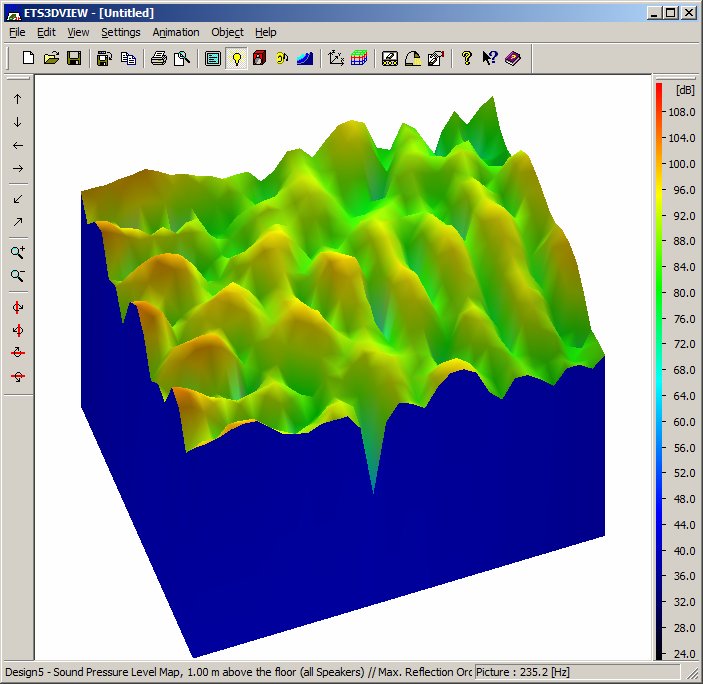
Task: Click the context help pointer icon
Action: 490,58
